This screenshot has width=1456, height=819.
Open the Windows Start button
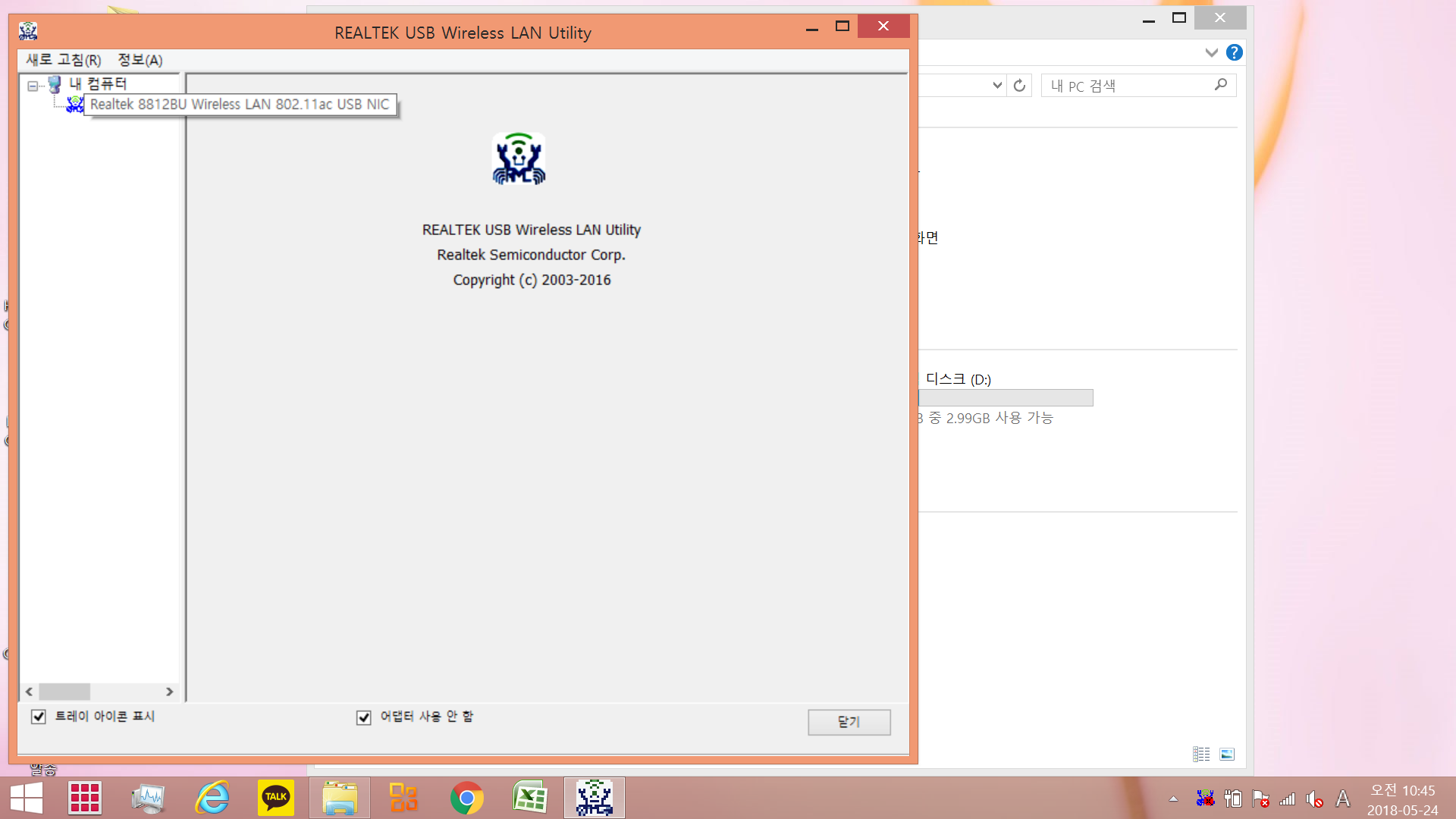(27, 798)
